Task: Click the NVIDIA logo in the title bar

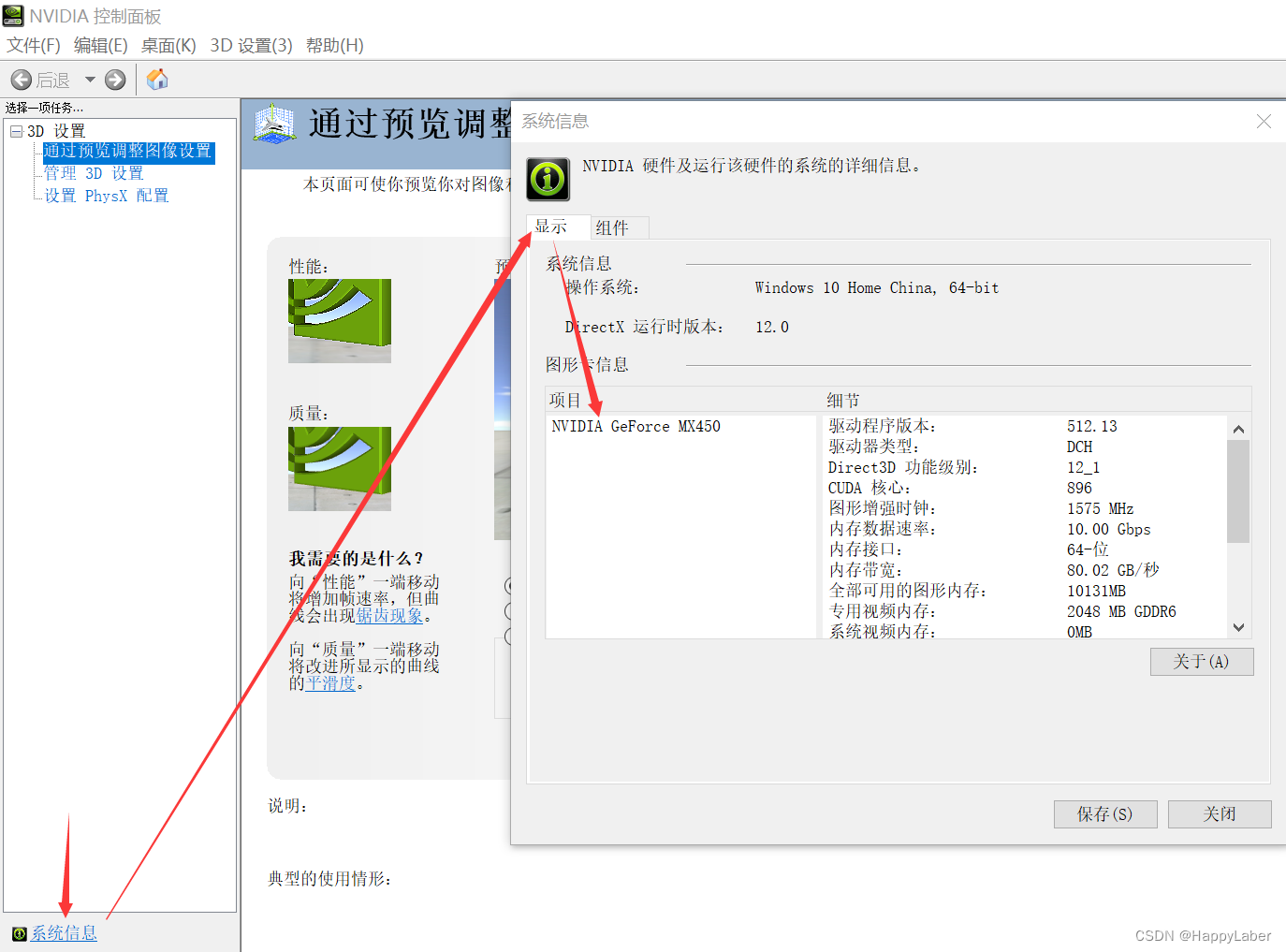Action: tap(13, 15)
